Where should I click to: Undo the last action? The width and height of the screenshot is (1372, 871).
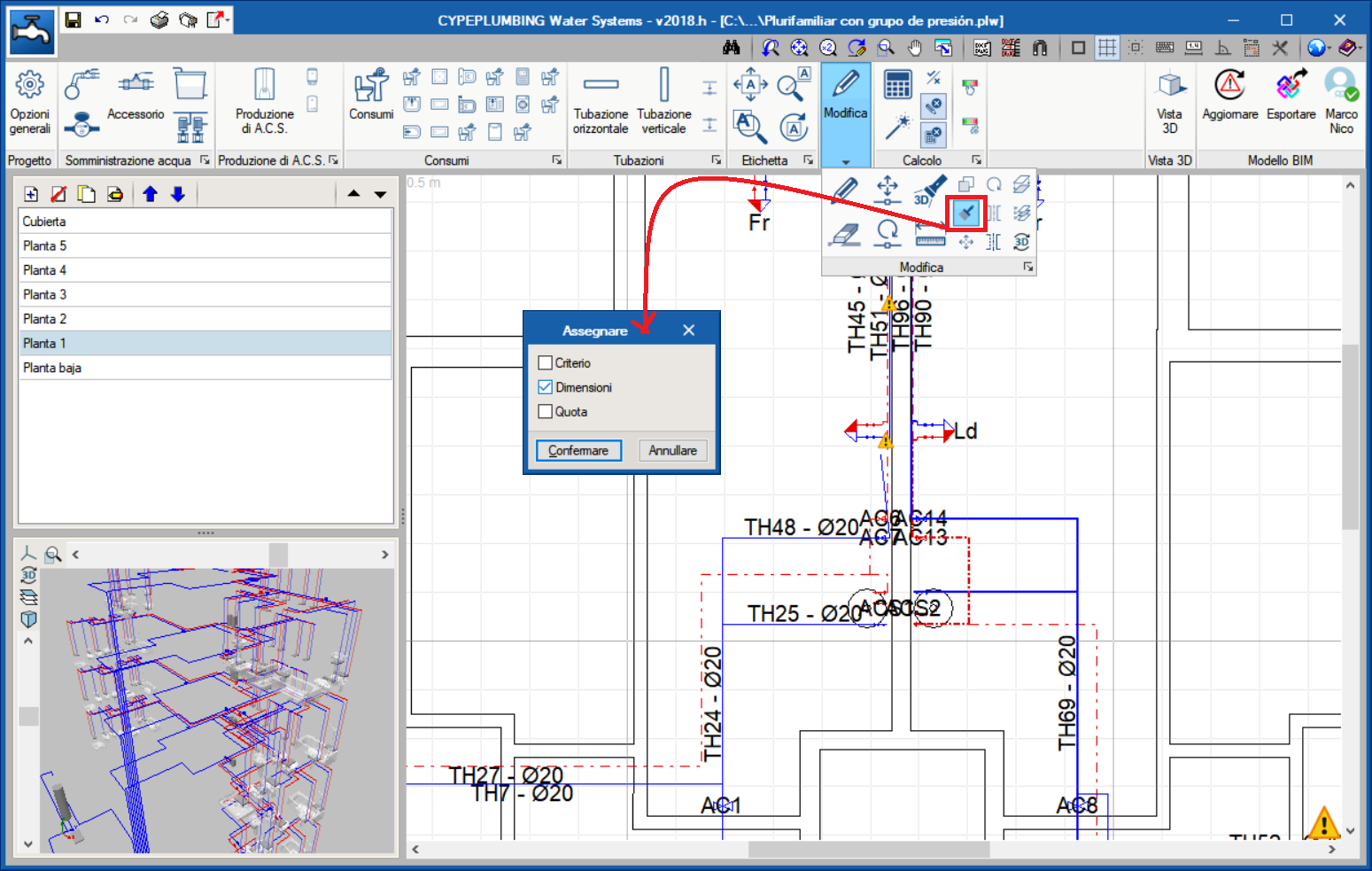coord(101,19)
